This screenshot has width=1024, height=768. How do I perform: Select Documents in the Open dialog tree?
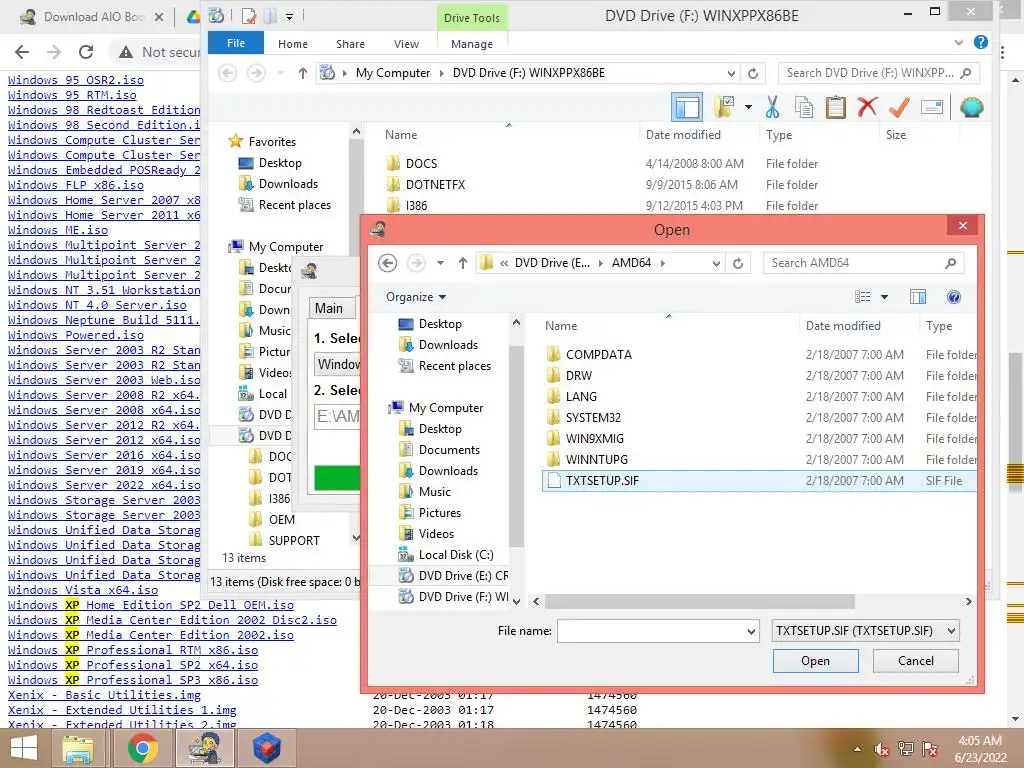[449, 450]
